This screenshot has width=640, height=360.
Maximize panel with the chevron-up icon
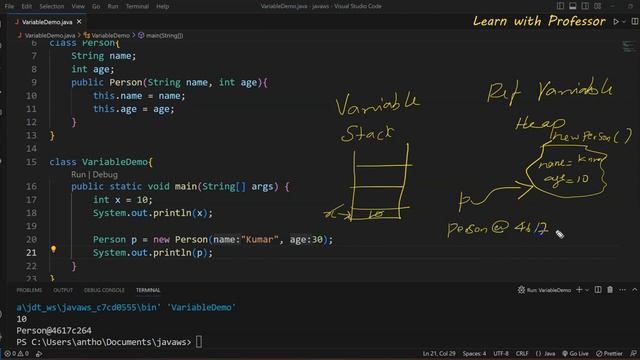tap(635, 290)
